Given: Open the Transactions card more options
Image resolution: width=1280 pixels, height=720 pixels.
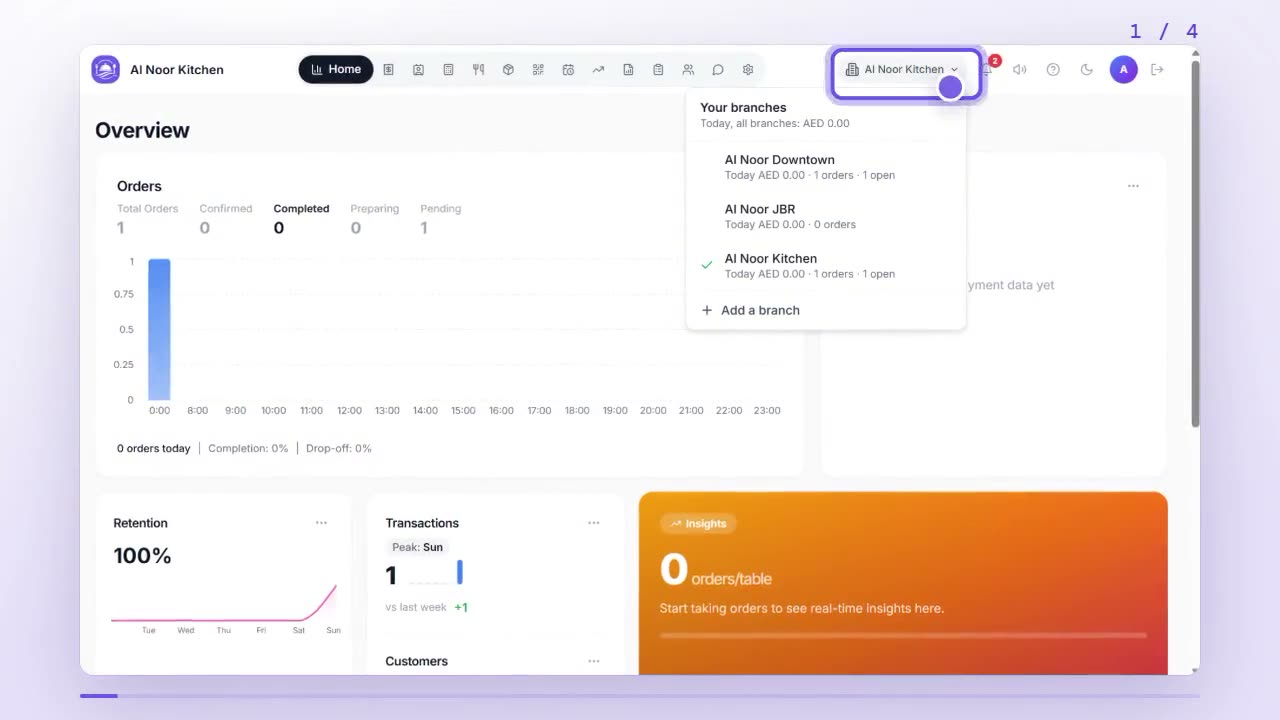Looking at the screenshot, I should coord(594,523).
